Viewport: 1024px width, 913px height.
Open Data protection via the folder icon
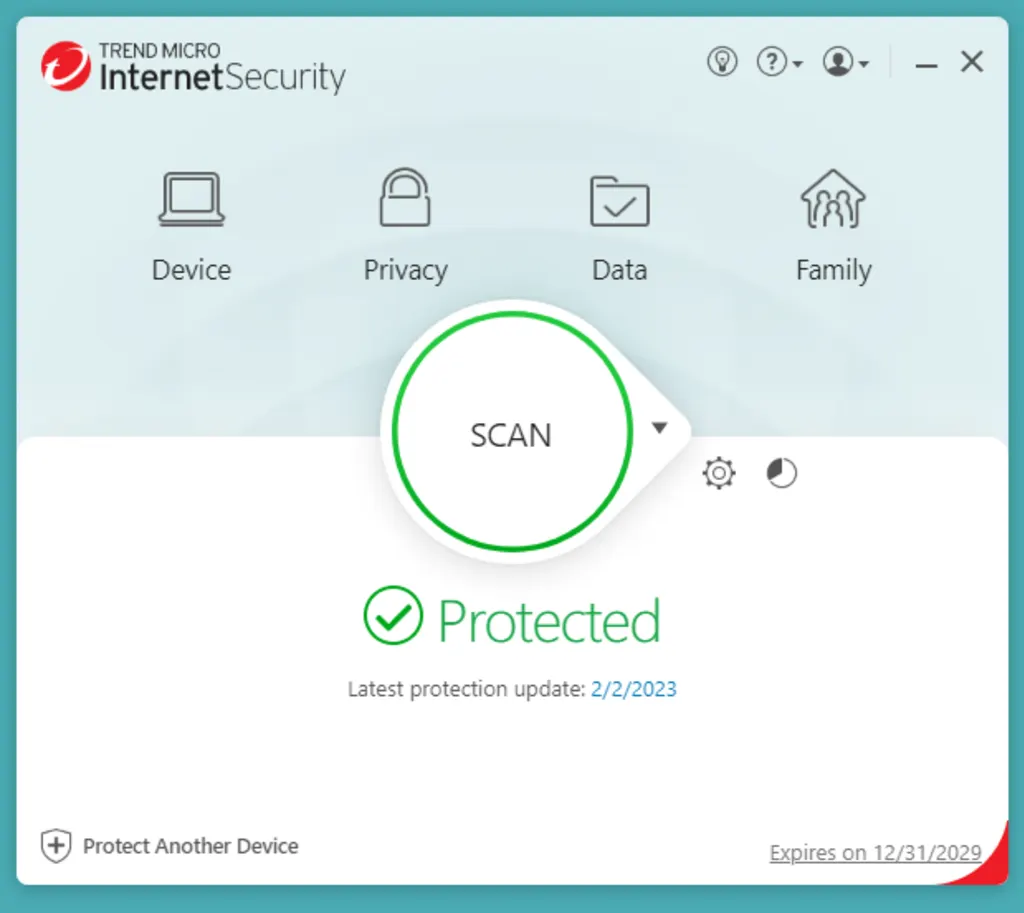[619, 198]
